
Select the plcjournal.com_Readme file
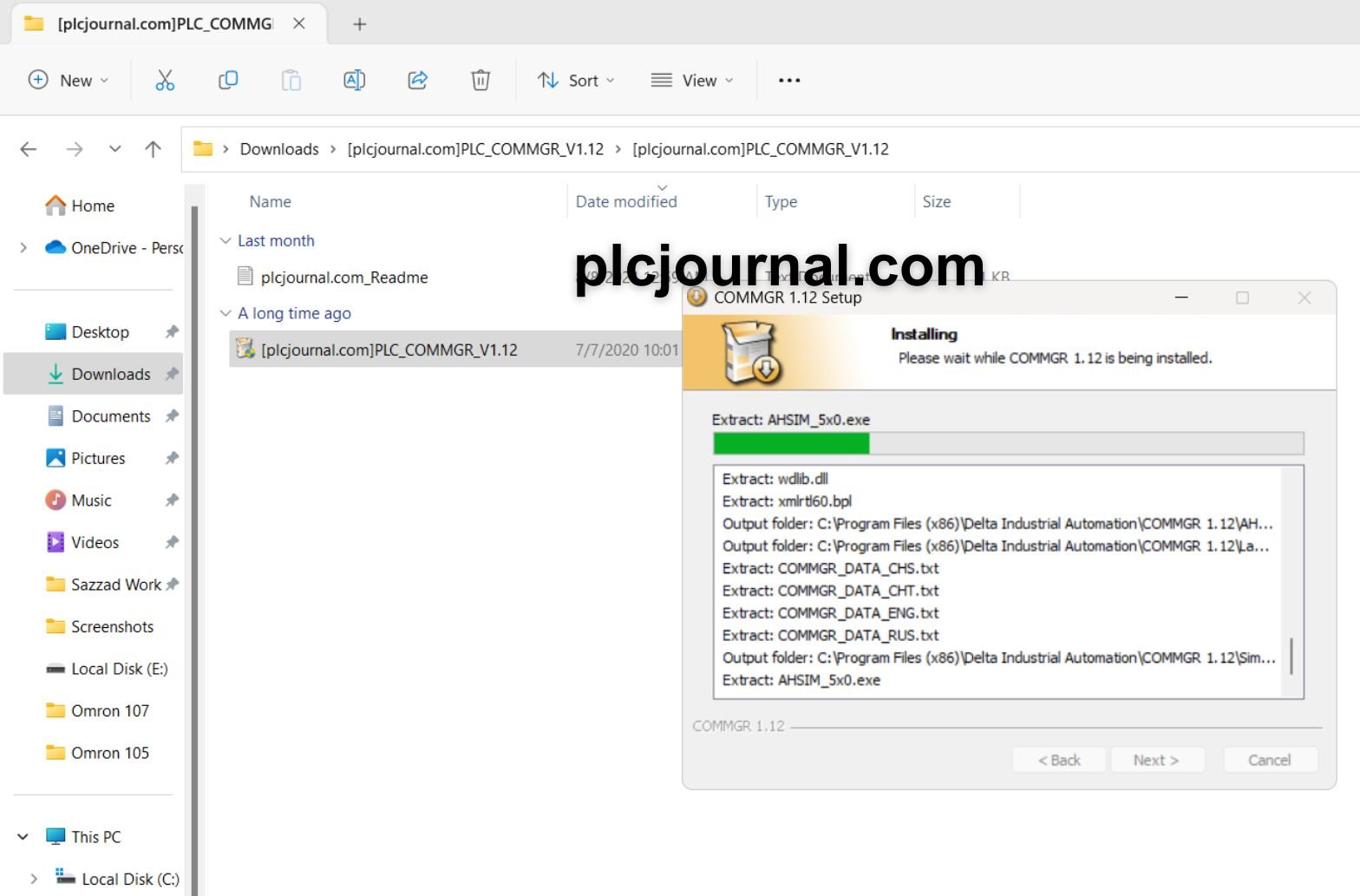(x=344, y=278)
